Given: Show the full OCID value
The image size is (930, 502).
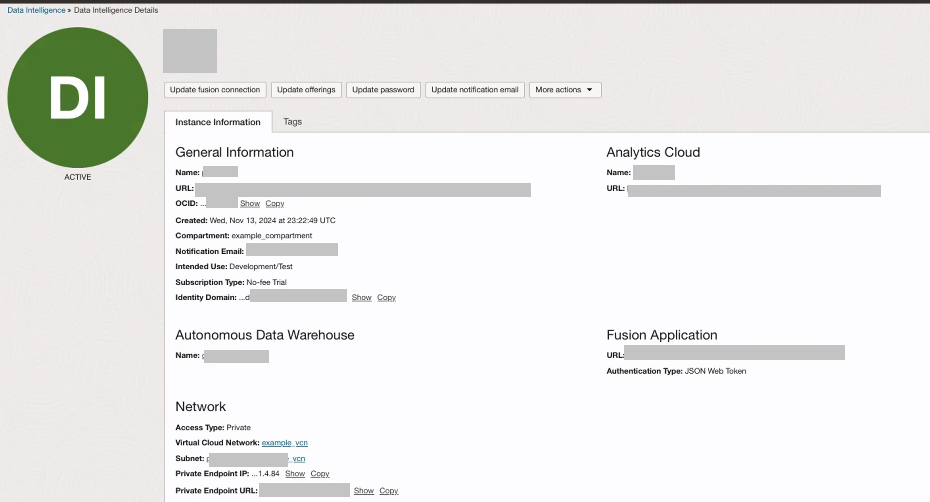Looking at the screenshot, I should point(250,204).
